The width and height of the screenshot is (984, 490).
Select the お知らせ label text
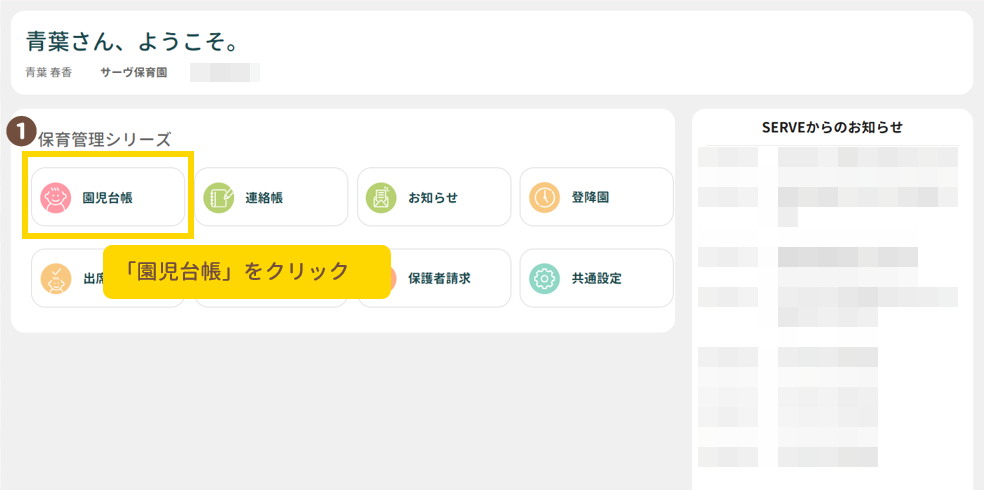tap(433, 198)
